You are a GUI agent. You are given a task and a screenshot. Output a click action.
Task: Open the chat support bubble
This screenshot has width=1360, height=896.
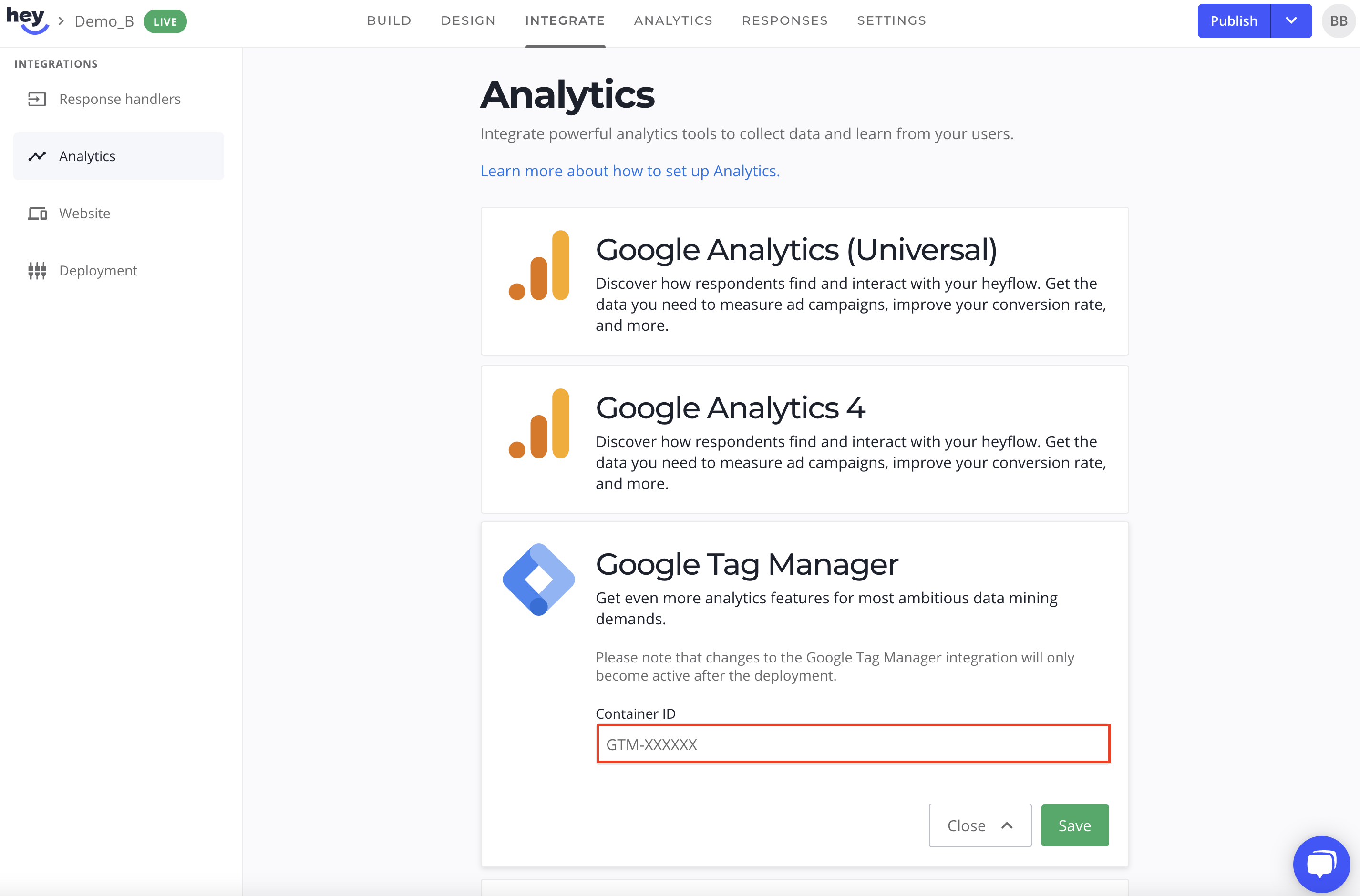1321,864
